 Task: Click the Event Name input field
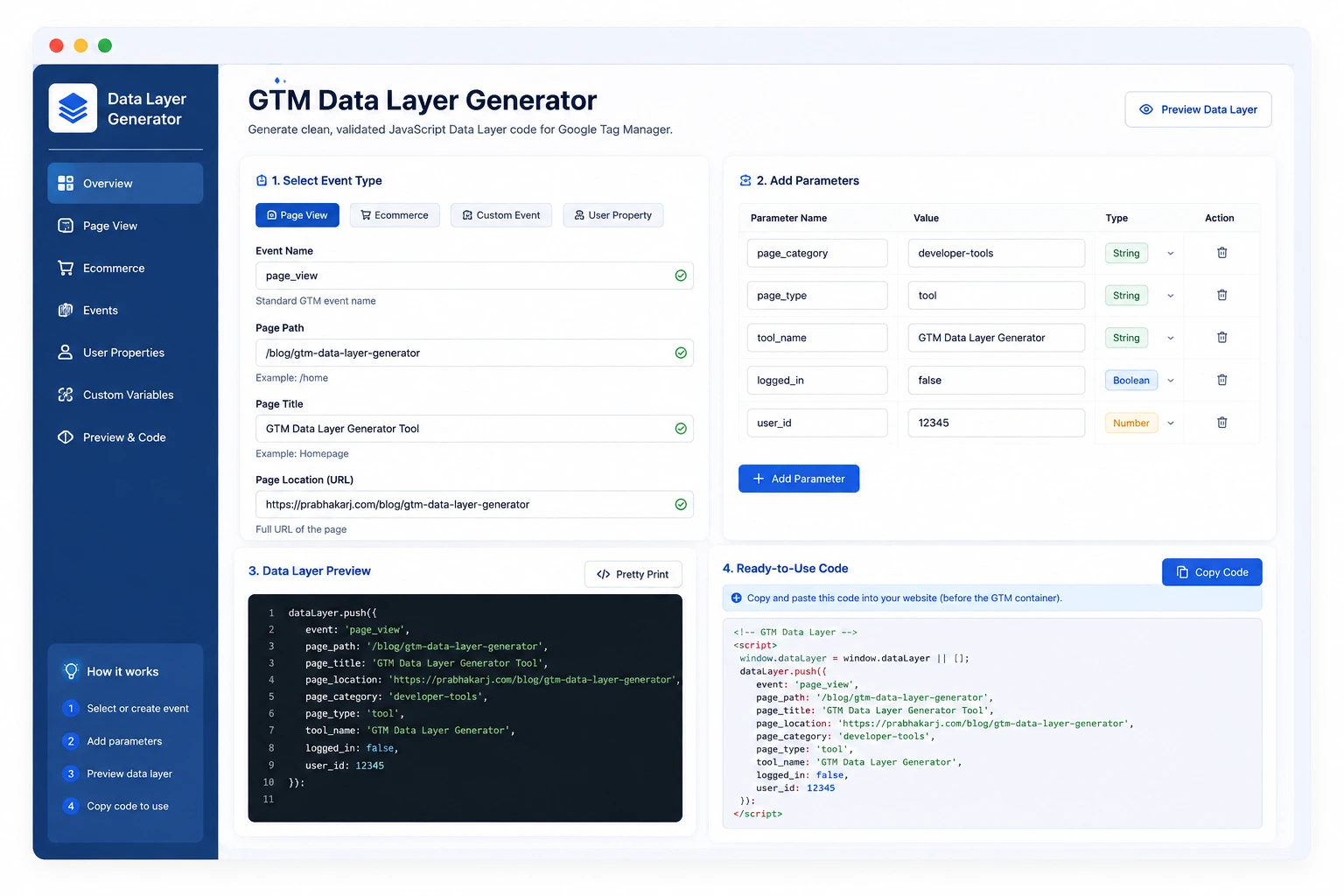pyautogui.click(x=474, y=276)
